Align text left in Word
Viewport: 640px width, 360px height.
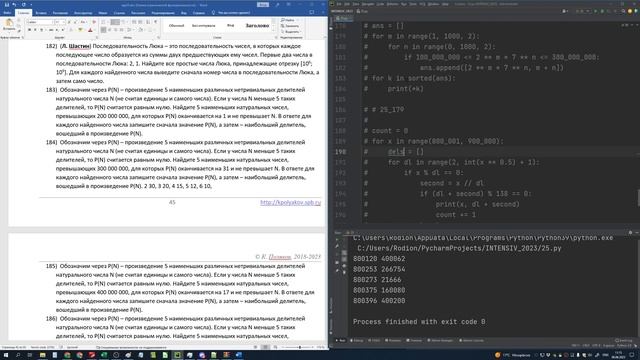point(104,30)
